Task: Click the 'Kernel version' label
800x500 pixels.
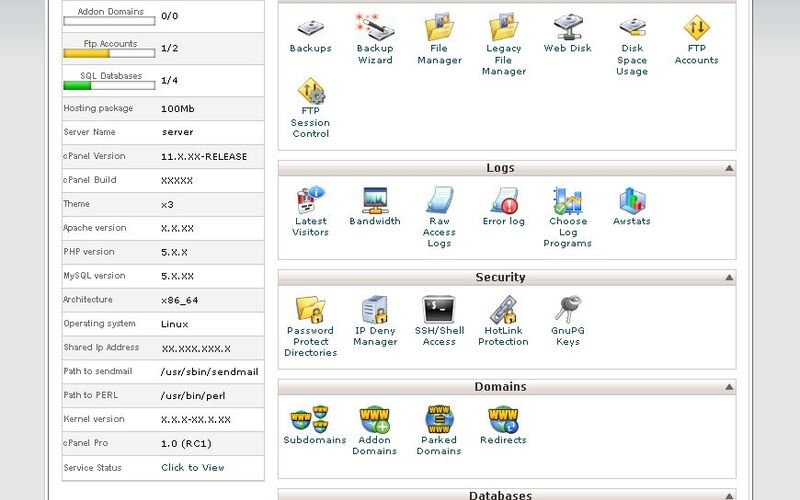Action: click(x=94, y=419)
